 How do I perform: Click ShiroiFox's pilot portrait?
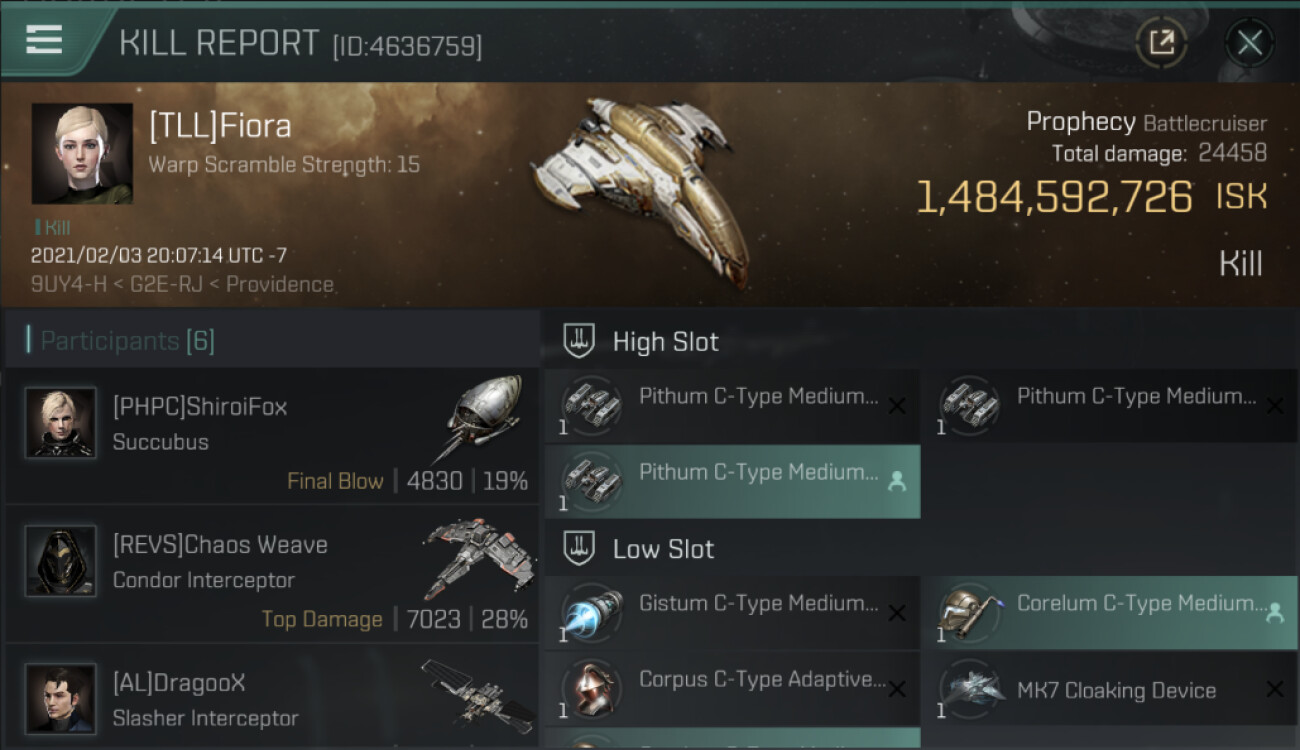click(61, 423)
